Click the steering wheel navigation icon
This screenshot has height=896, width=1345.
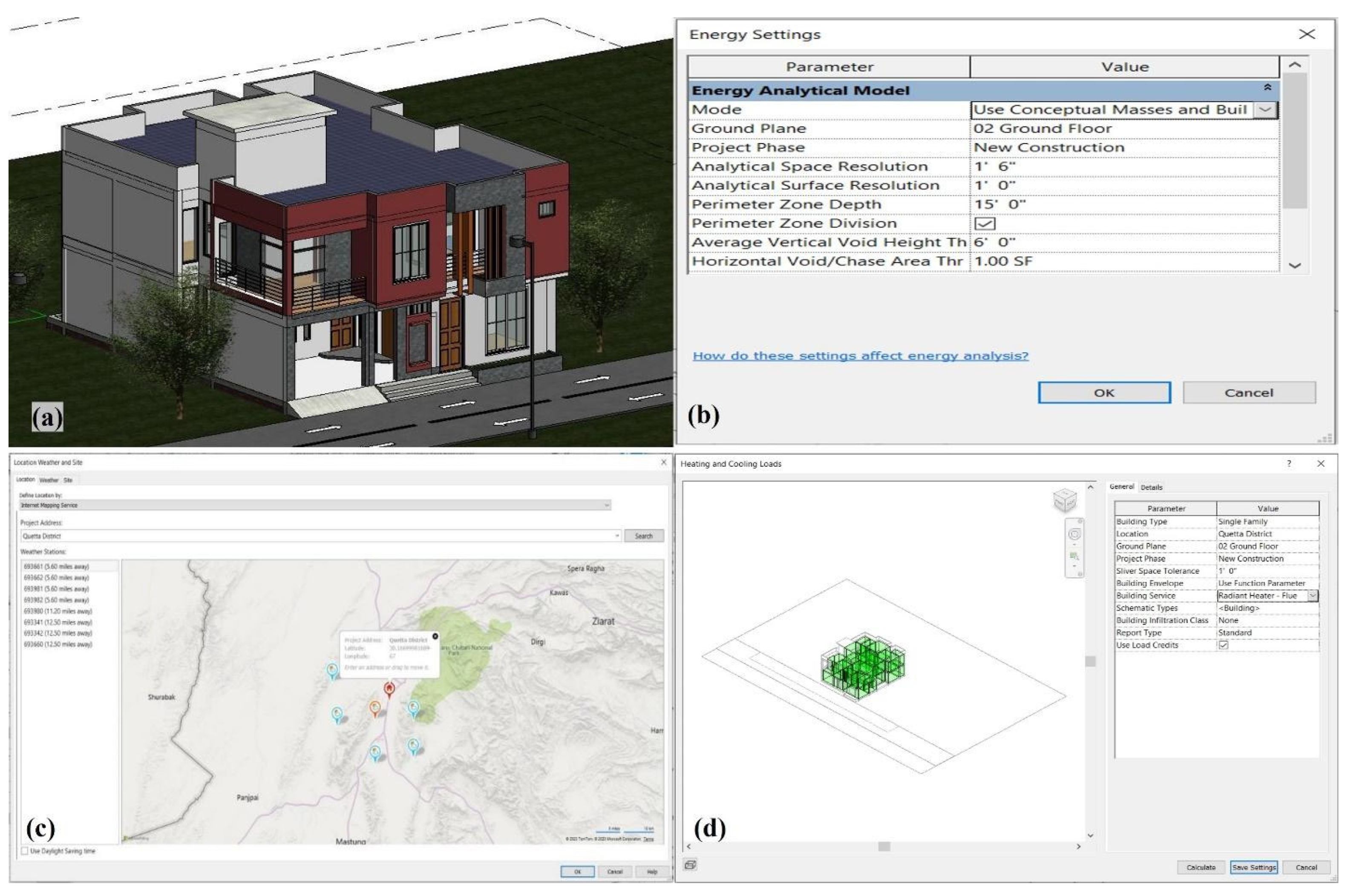click(x=1074, y=534)
